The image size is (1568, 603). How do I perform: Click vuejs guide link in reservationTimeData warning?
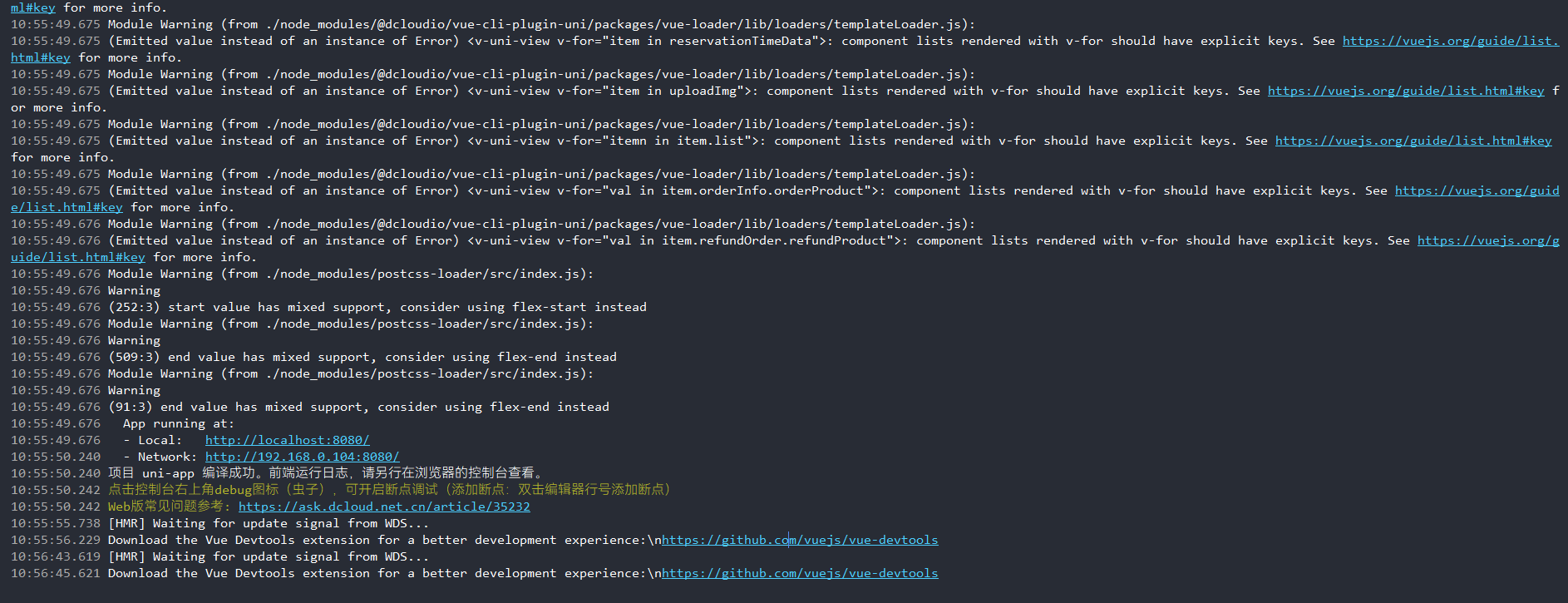[1451, 41]
